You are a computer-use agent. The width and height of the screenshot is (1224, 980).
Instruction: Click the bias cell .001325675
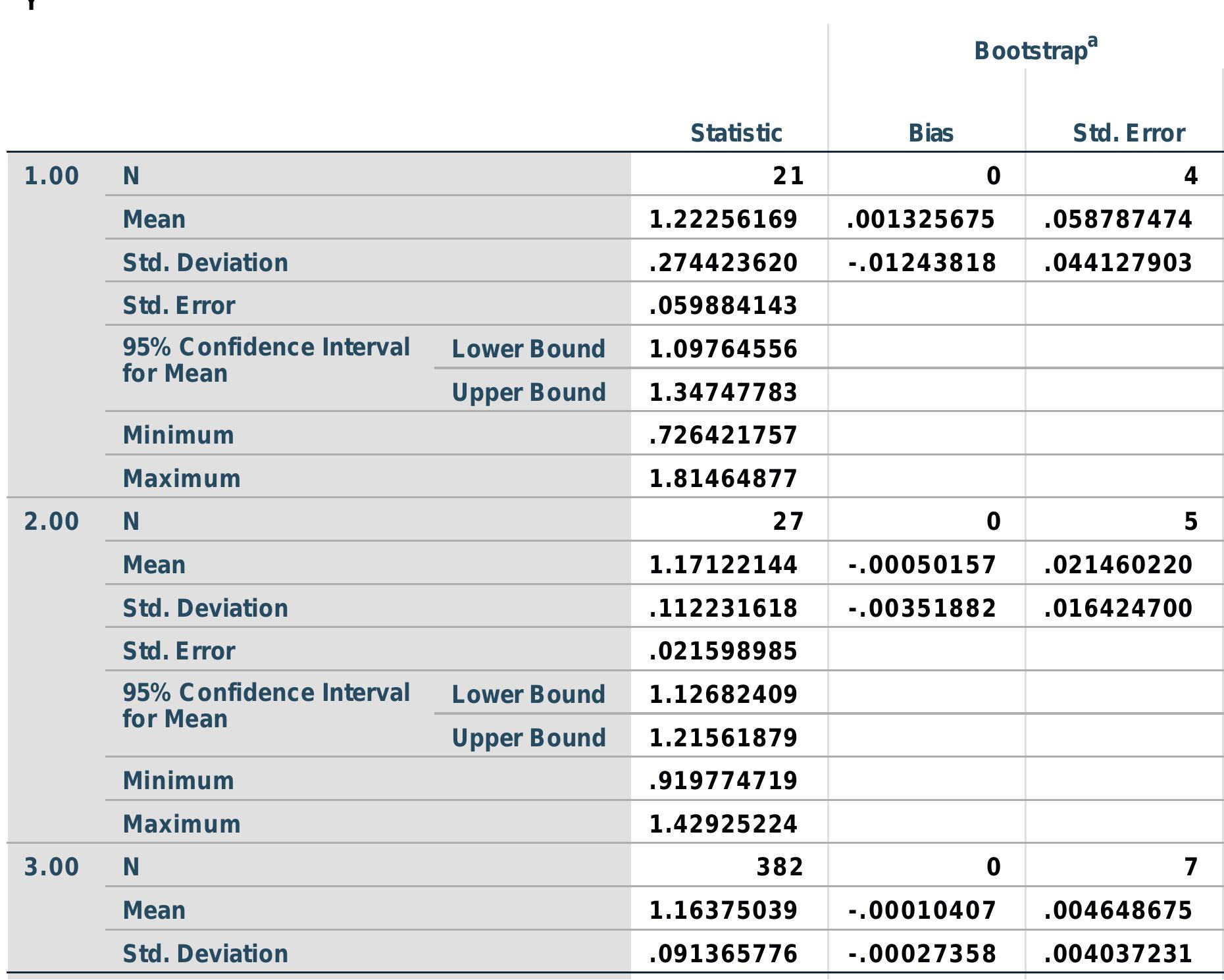pos(920,220)
